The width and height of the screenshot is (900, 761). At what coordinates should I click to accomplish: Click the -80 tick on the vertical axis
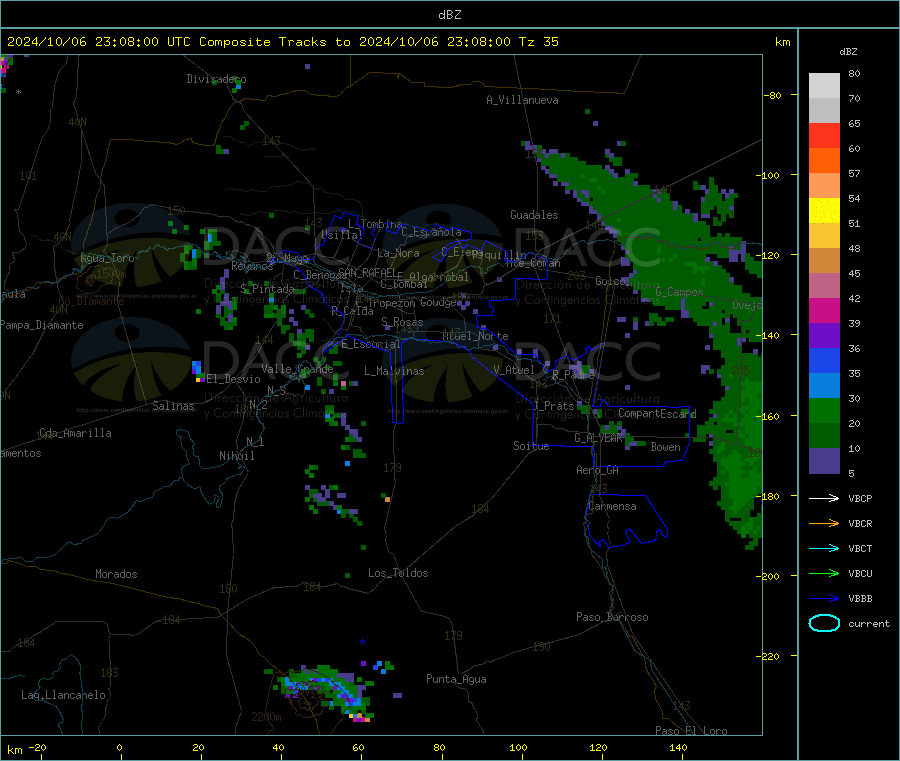click(x=773, y=95)
